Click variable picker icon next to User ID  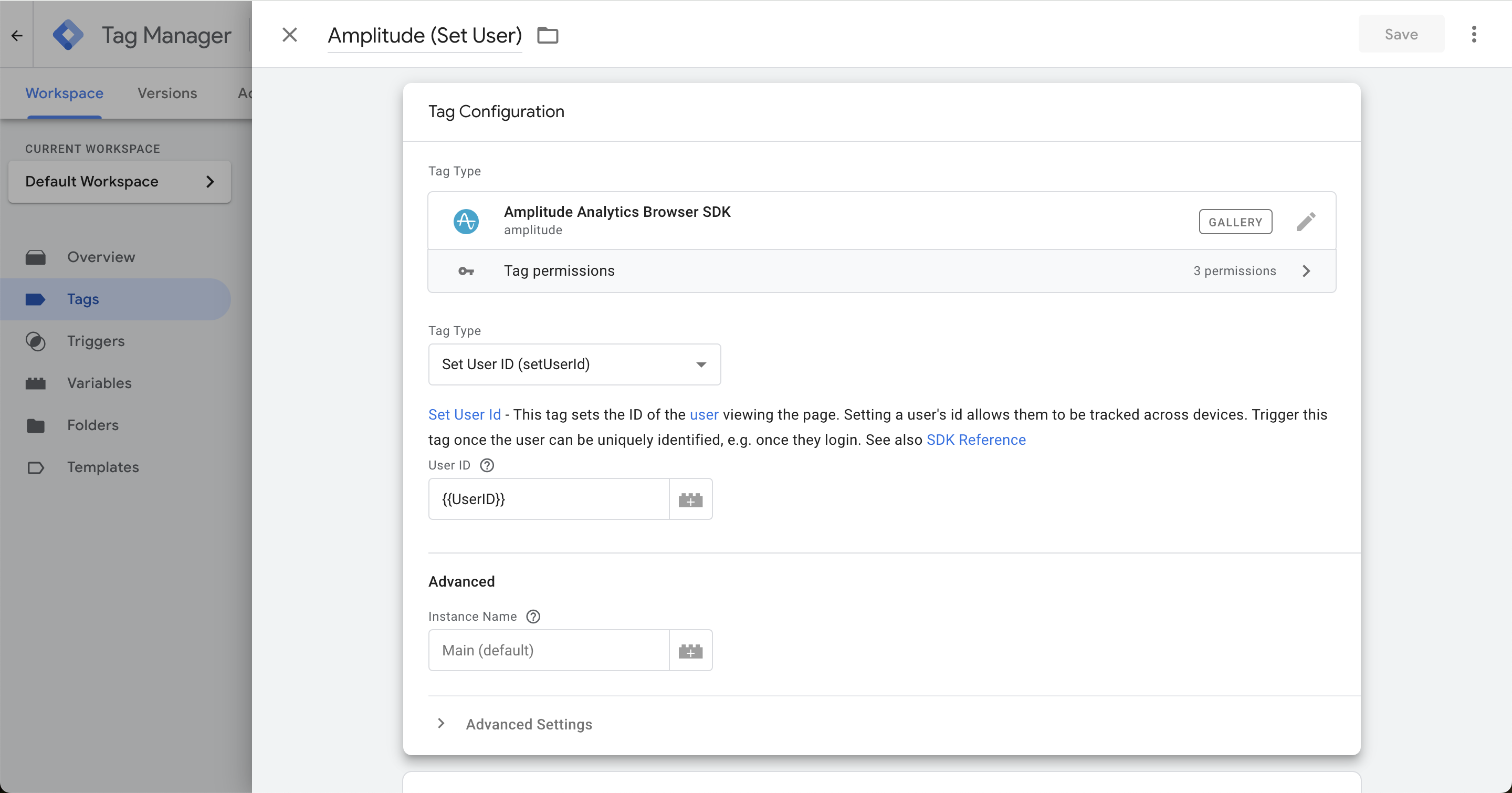690,499
